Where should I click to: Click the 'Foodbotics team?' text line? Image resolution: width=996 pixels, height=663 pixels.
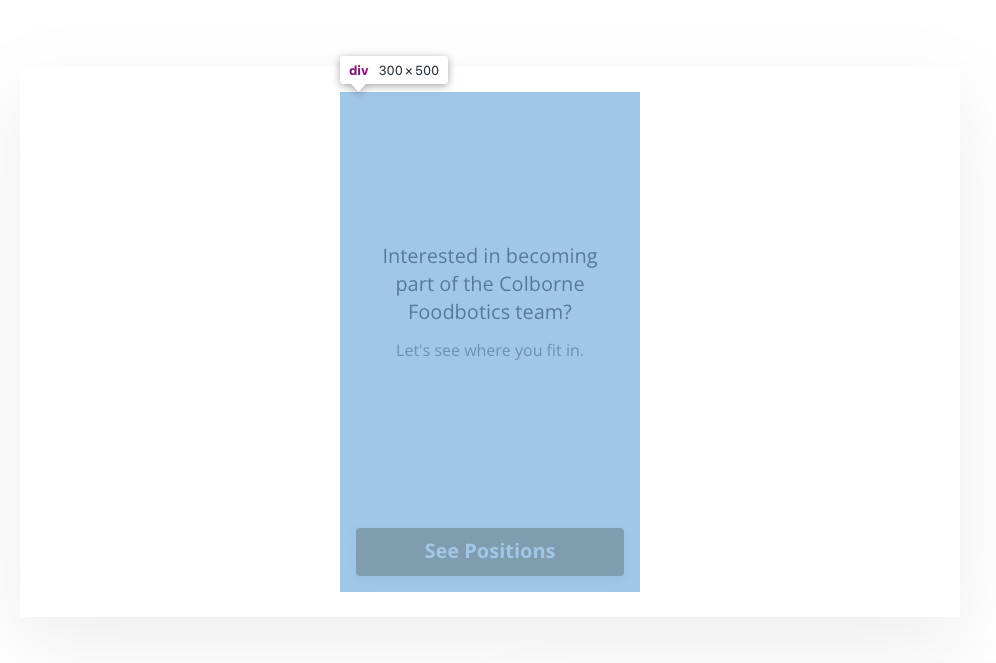point(490,312)
